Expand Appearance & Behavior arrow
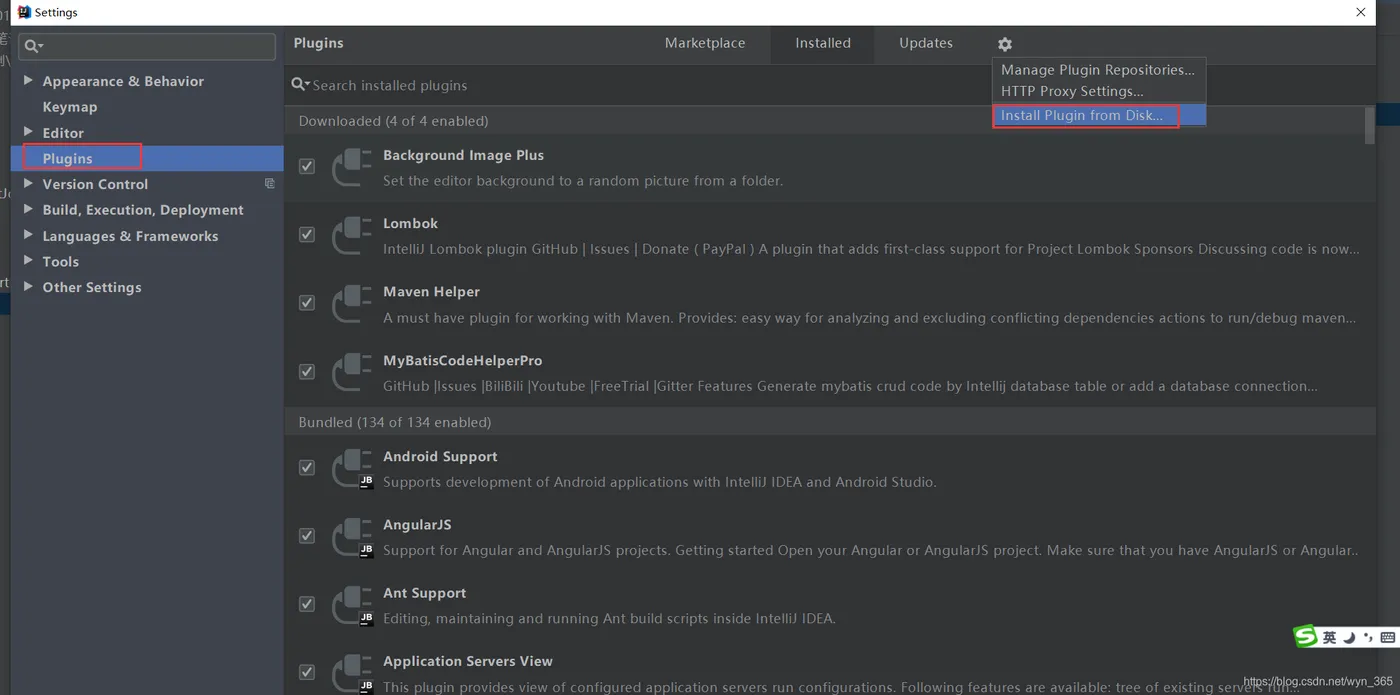This screenshot has width=1400, height=695. pyautogui.click(x=28, y=80)
